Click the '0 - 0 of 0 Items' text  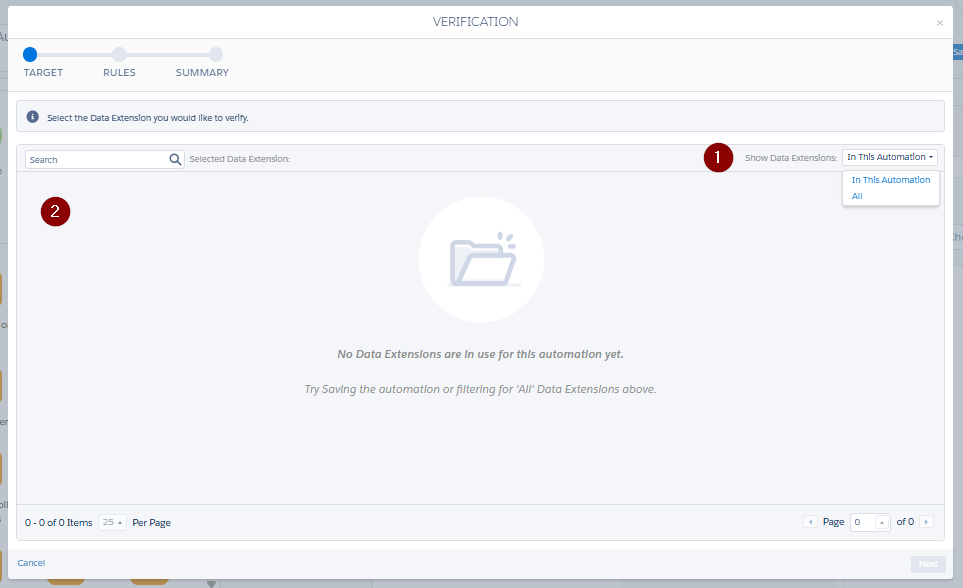tap(58, 522)
